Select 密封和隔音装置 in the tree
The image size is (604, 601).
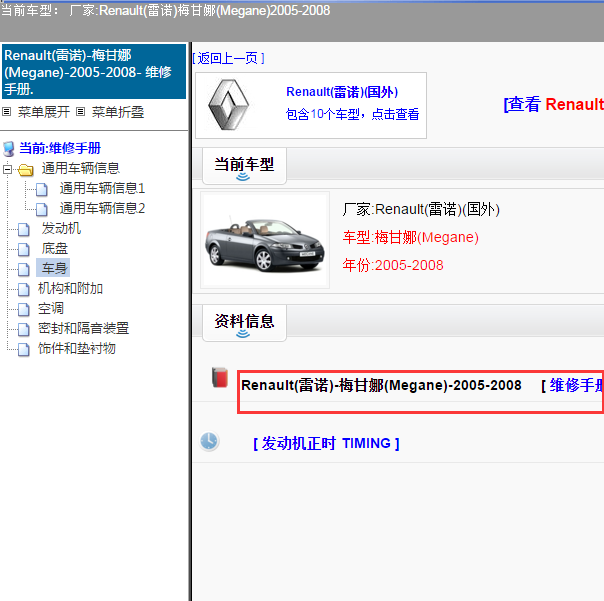point(83,329)
